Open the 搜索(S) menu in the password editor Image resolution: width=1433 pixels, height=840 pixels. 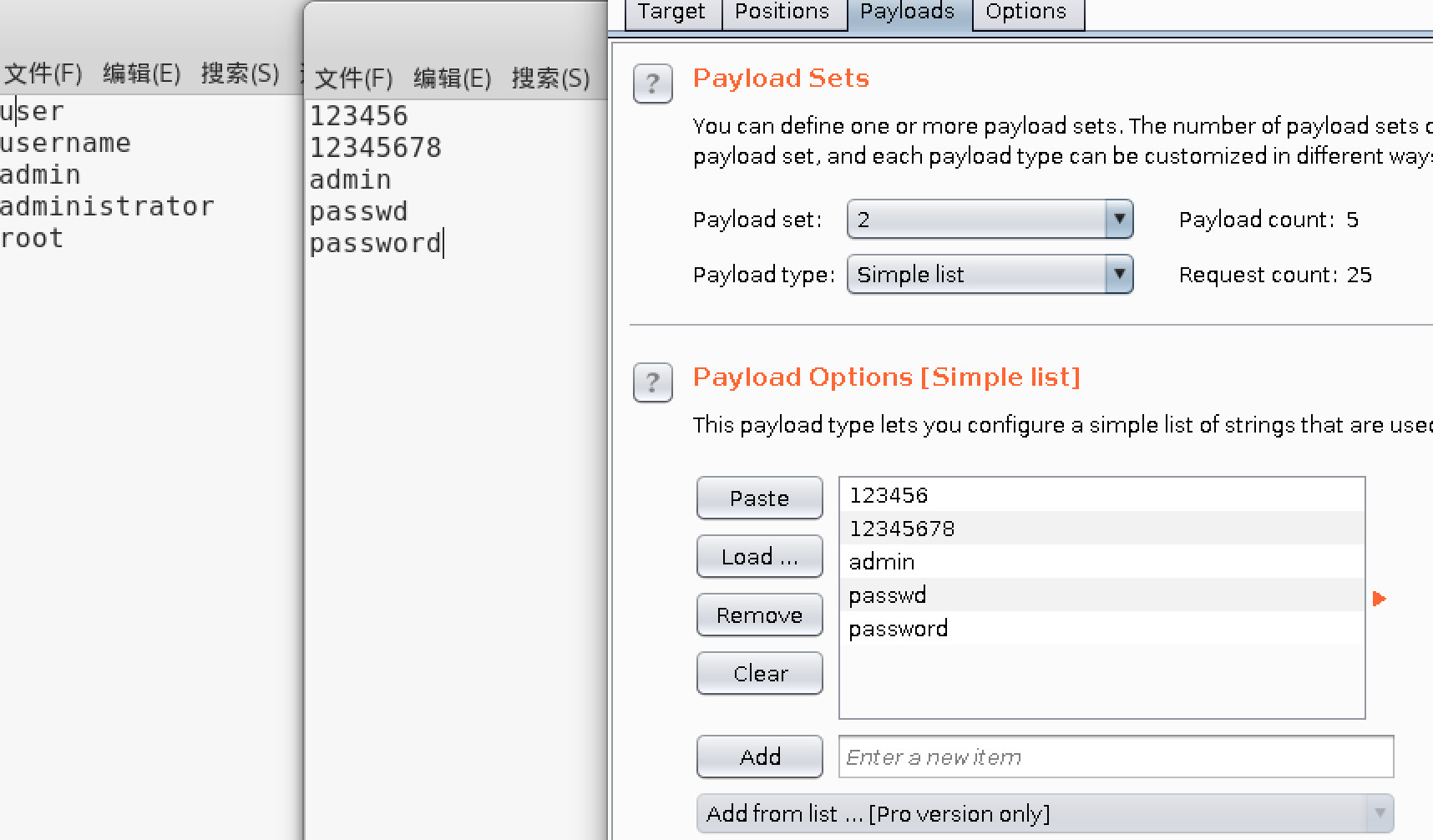(551, 78)
